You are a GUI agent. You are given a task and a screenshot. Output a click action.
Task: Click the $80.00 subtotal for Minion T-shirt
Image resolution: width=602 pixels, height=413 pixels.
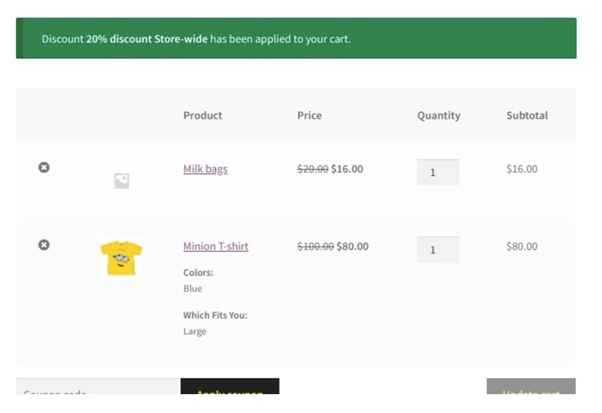tap(521, 246)
